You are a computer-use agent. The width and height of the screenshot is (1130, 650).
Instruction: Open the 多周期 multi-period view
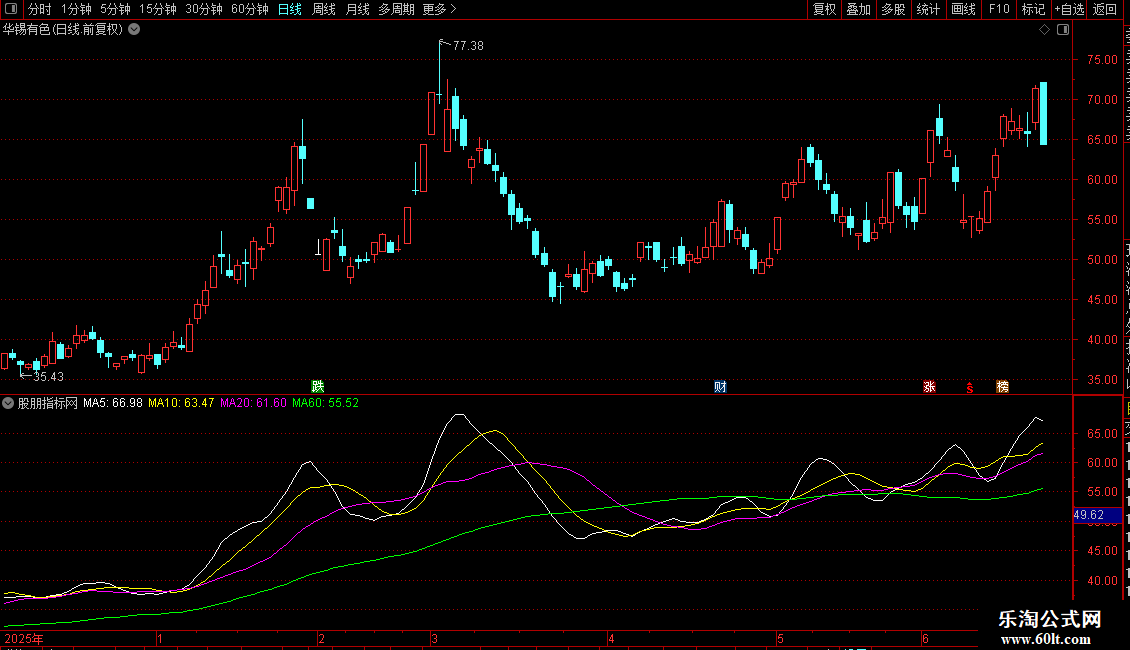click(x=396, y=9)
